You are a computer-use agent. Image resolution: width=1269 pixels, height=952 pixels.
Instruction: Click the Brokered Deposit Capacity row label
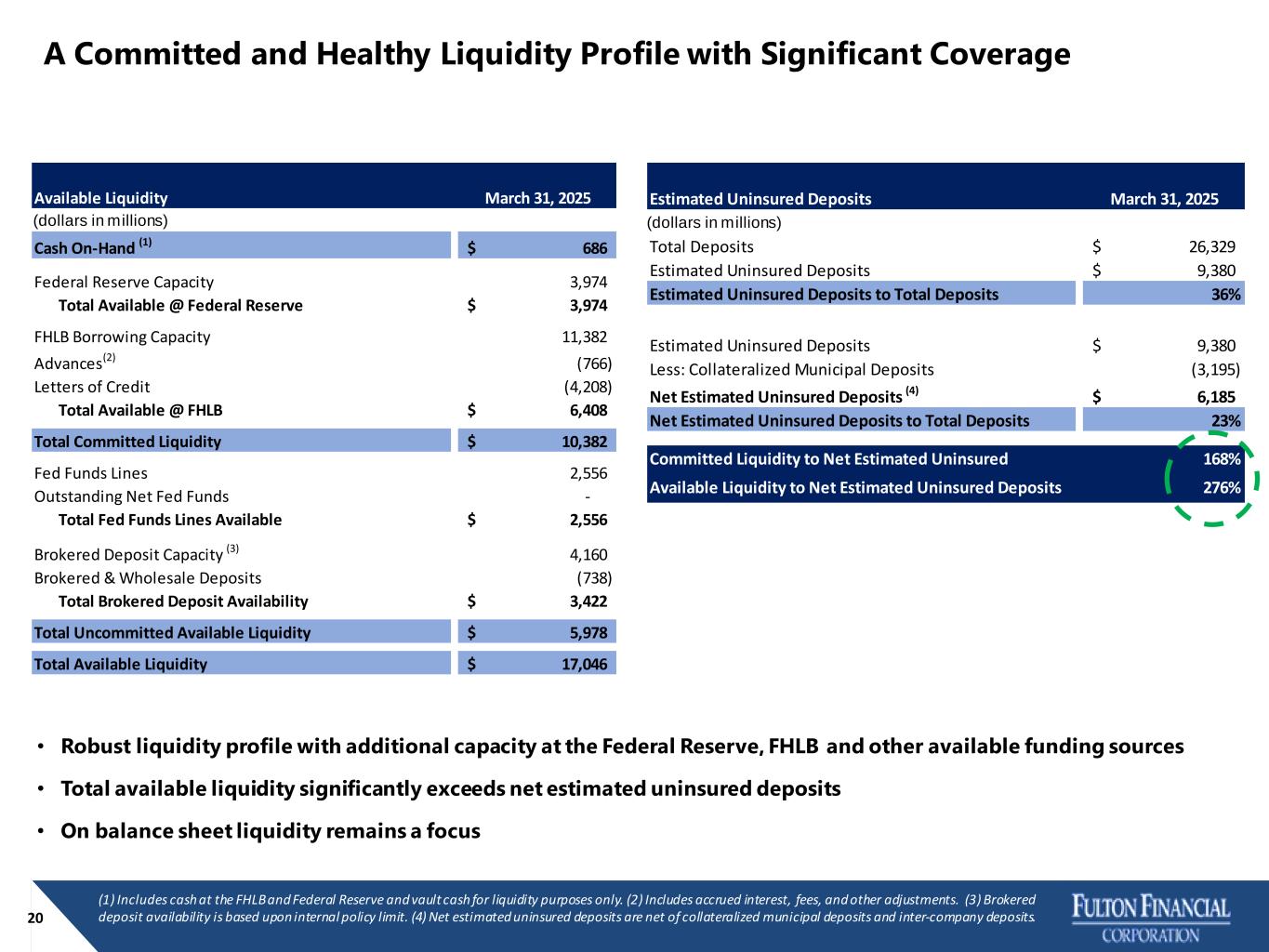(x=128, y=555)
